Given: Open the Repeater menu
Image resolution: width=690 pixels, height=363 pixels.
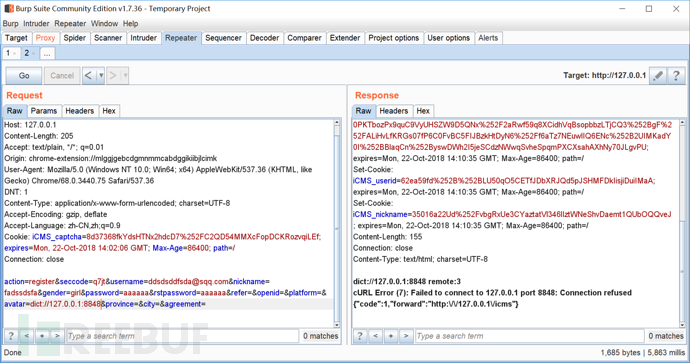Looking at the screenshot, I should [70, 24].
